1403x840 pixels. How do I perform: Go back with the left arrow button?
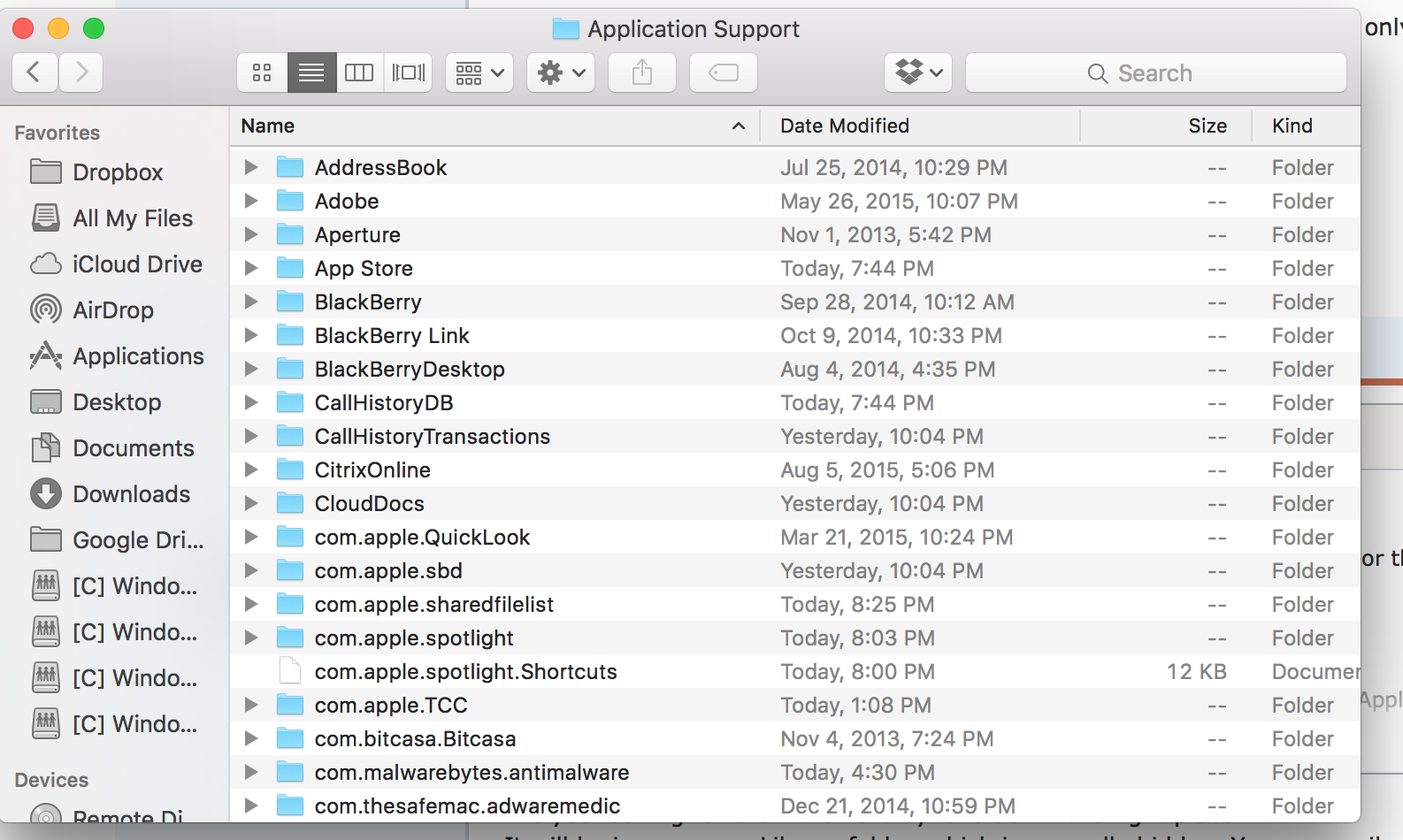35,73
